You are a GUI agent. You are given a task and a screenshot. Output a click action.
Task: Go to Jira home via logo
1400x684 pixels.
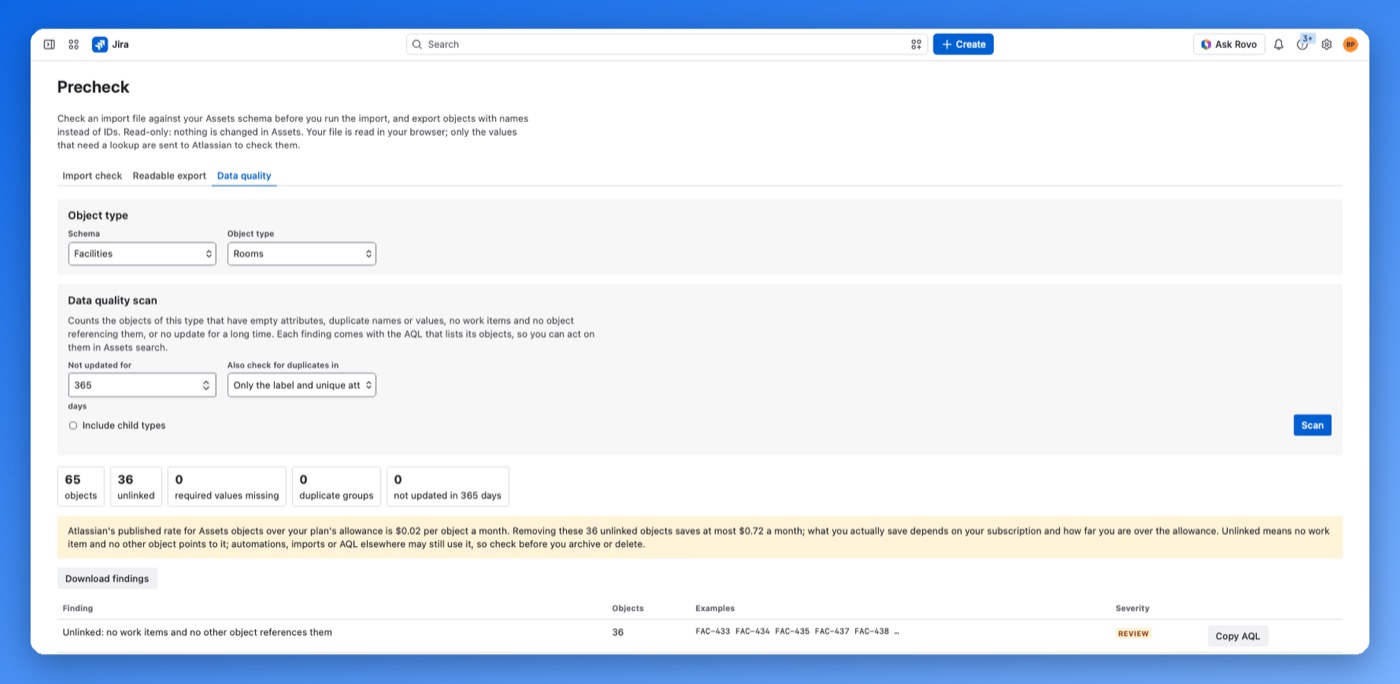click(x=110, y=44)
